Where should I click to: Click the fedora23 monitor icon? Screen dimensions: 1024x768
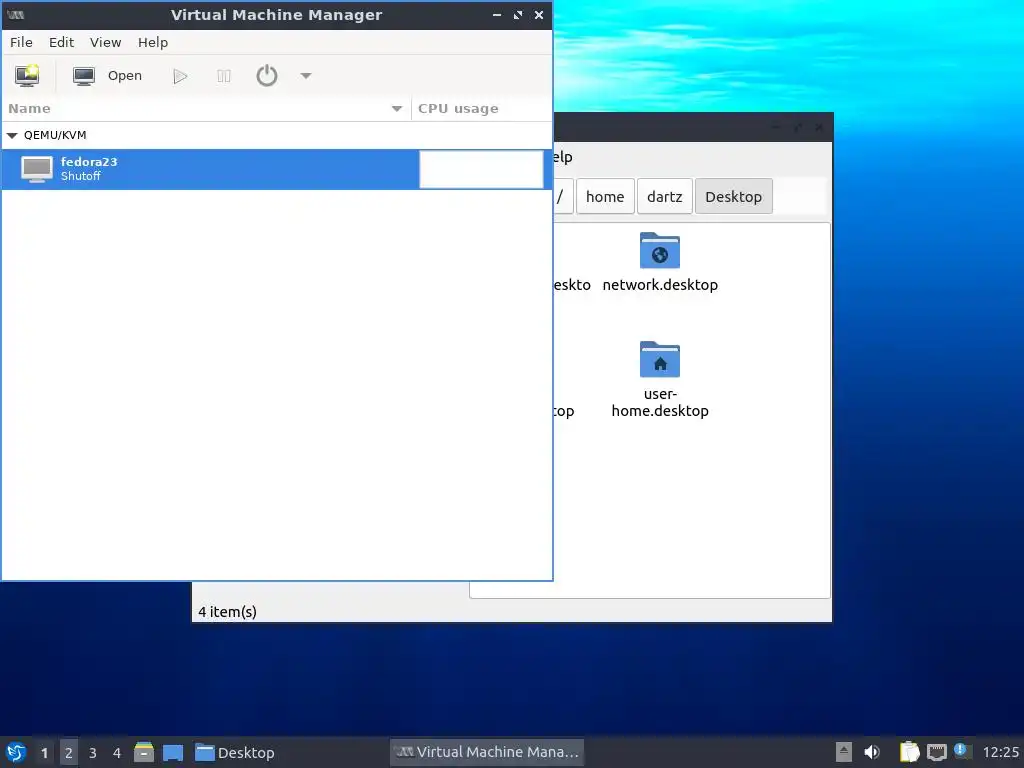(37, 169)
